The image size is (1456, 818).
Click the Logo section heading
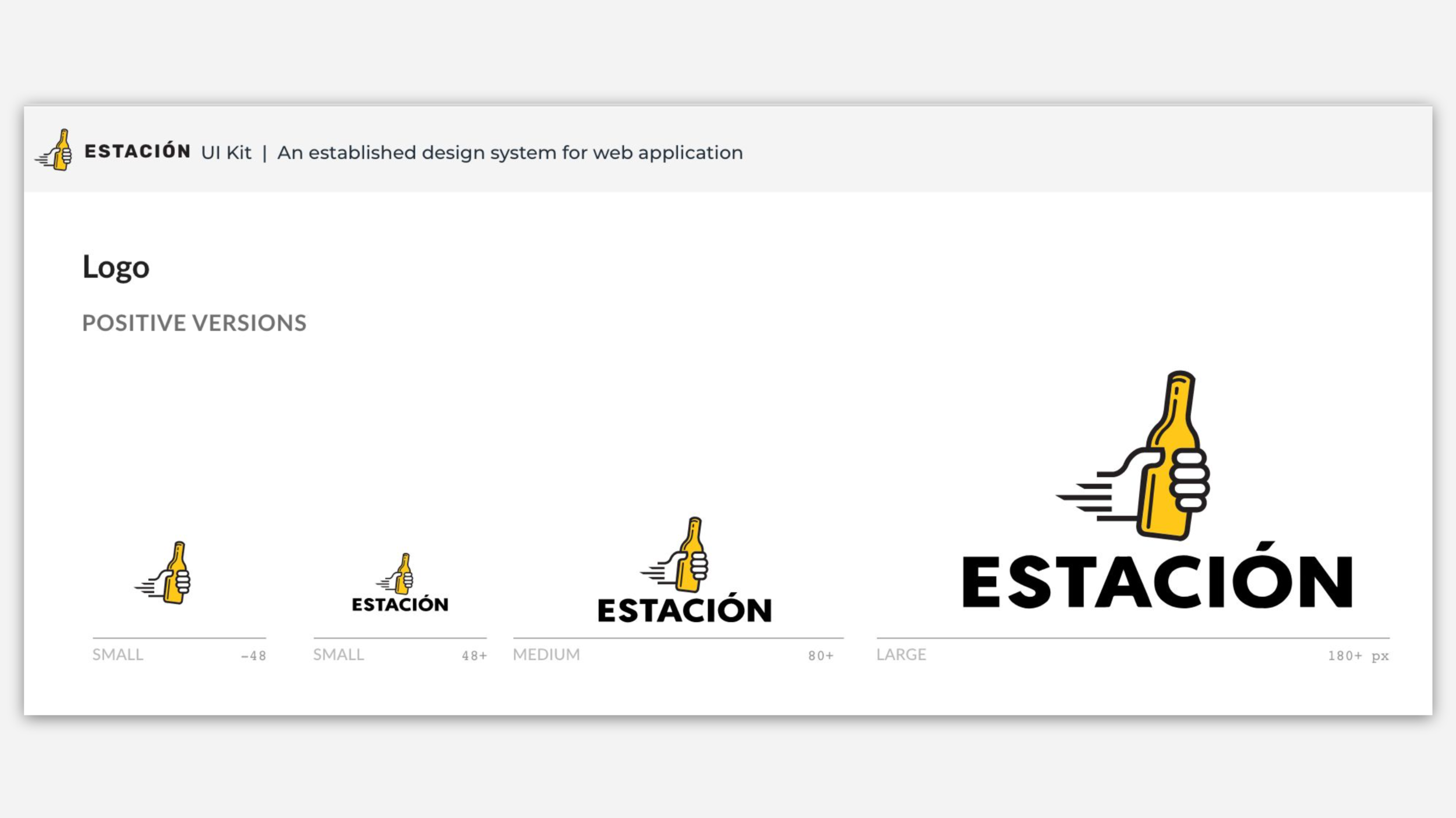pos(116,267)
